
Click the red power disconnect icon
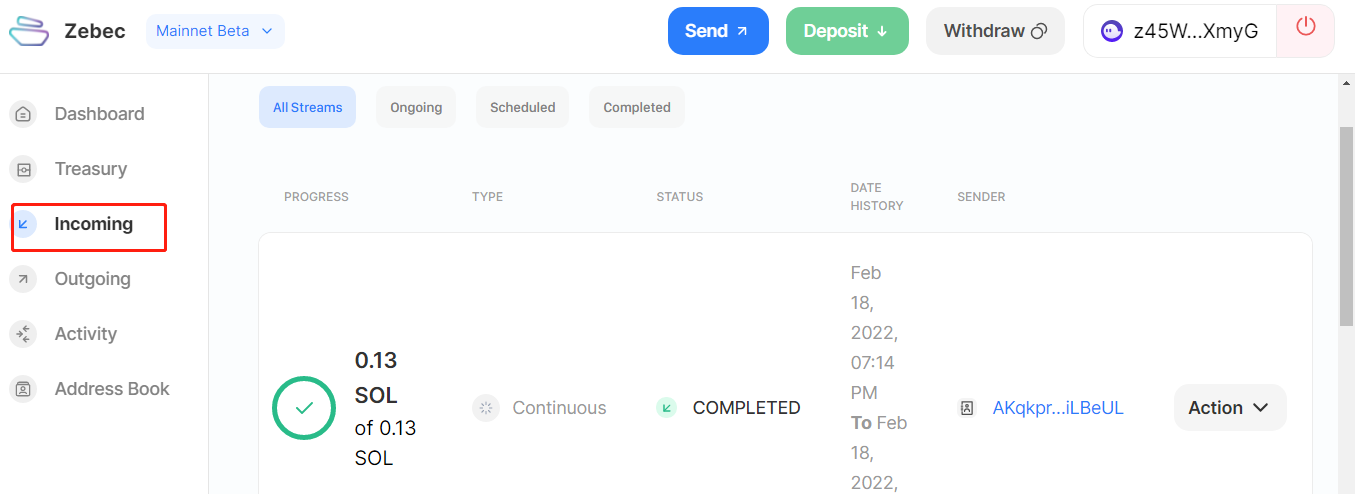1306,28
